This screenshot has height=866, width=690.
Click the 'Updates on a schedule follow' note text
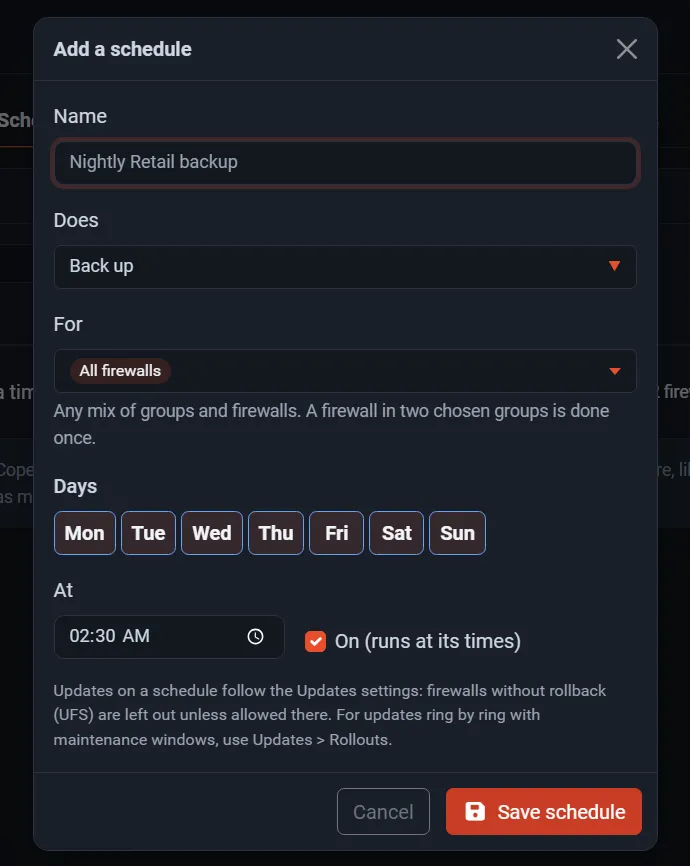(330, 715)
